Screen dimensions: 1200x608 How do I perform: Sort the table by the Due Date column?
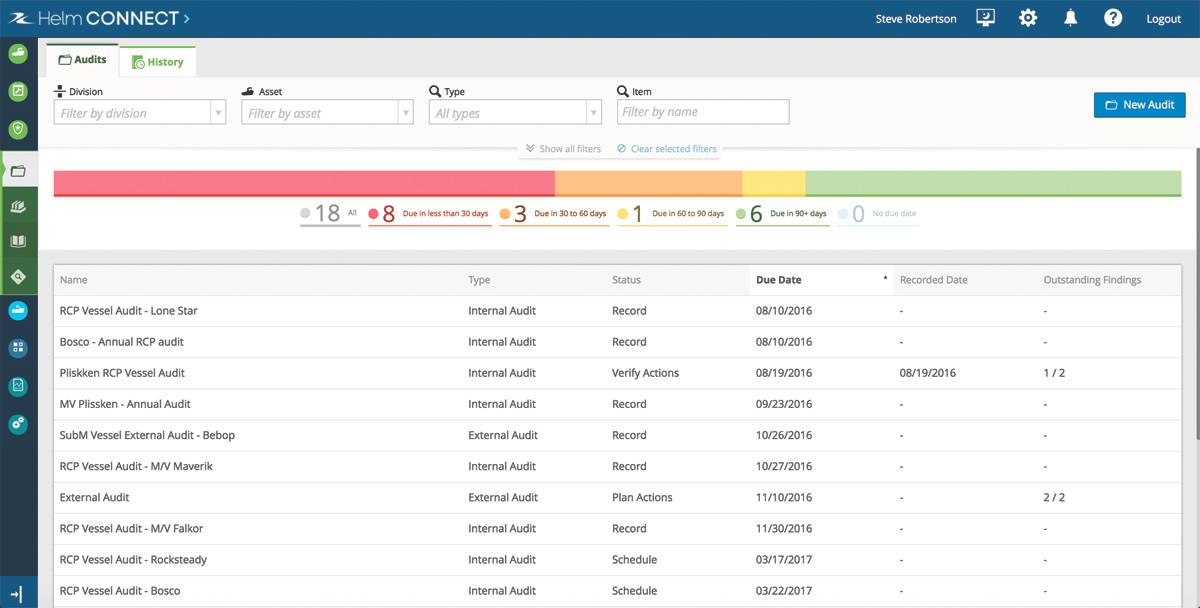tap(779, 280)
